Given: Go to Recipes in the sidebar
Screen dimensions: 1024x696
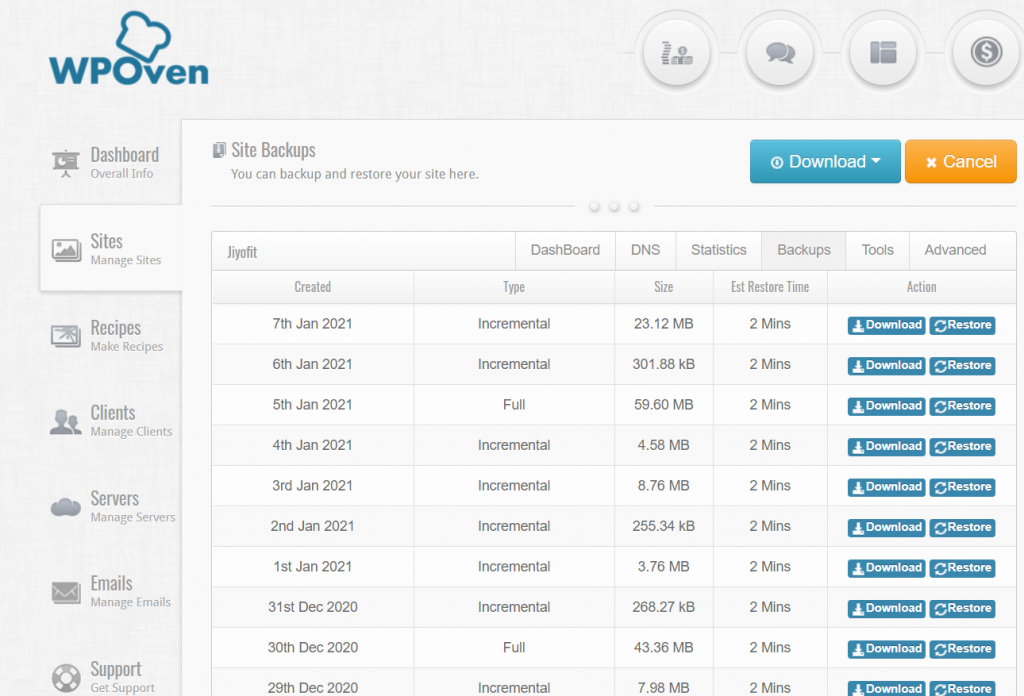Looking at the screenshot, I should pos(110,335).
